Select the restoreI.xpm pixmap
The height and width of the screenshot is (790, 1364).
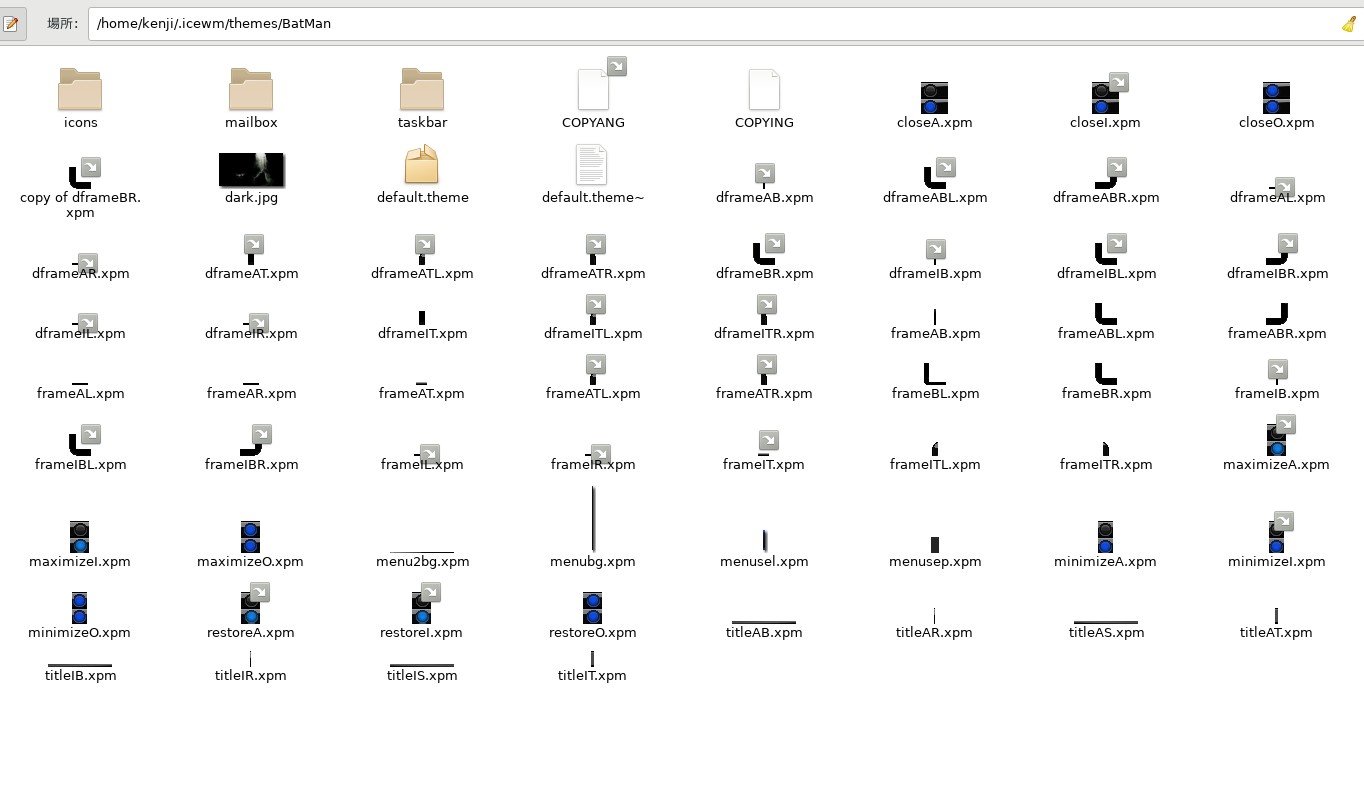click(x=422, y=605)
